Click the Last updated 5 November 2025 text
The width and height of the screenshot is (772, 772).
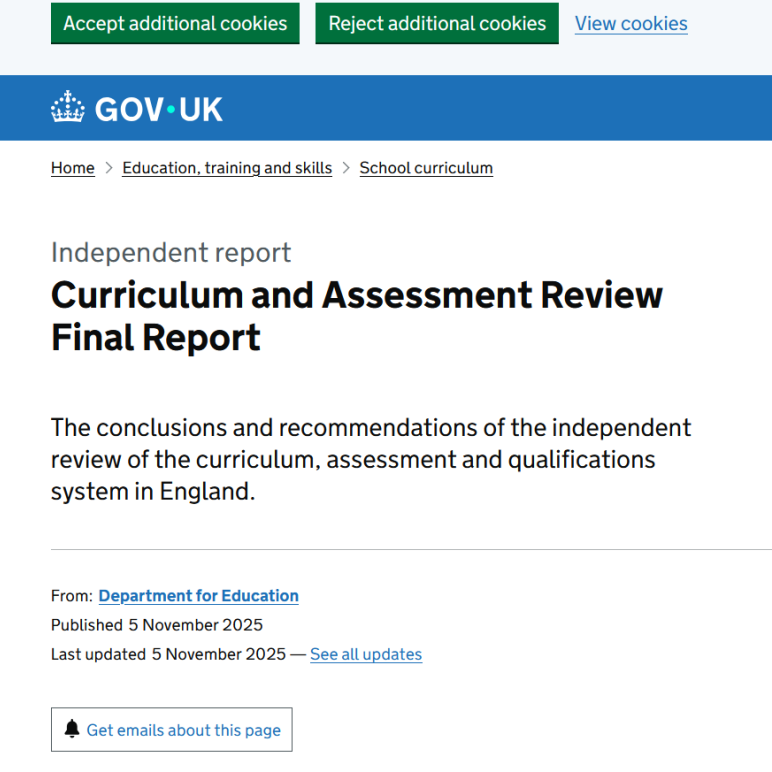(168, 654)
